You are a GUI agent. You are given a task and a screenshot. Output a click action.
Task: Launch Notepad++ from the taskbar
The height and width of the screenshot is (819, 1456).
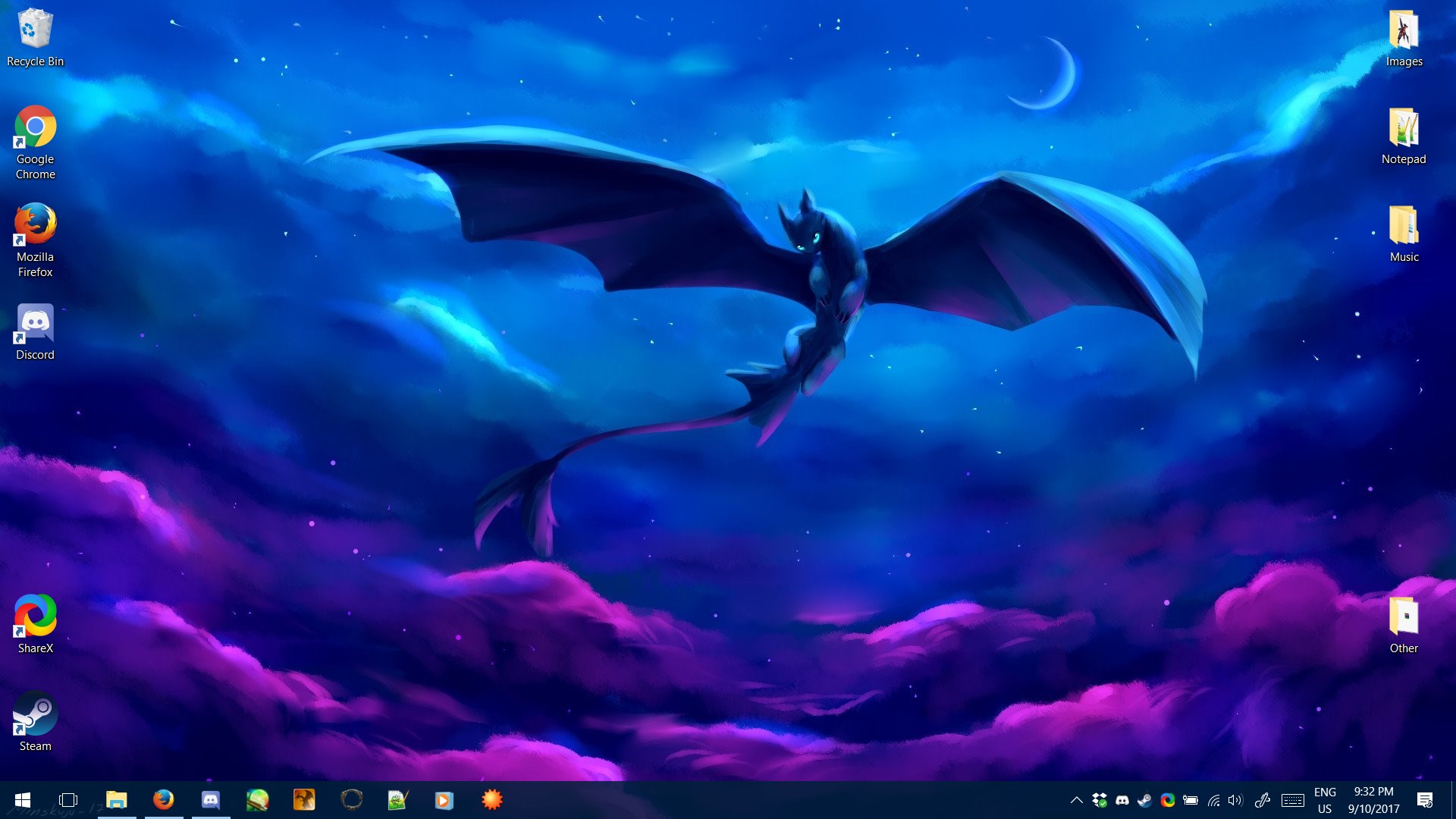click(398, 800)
